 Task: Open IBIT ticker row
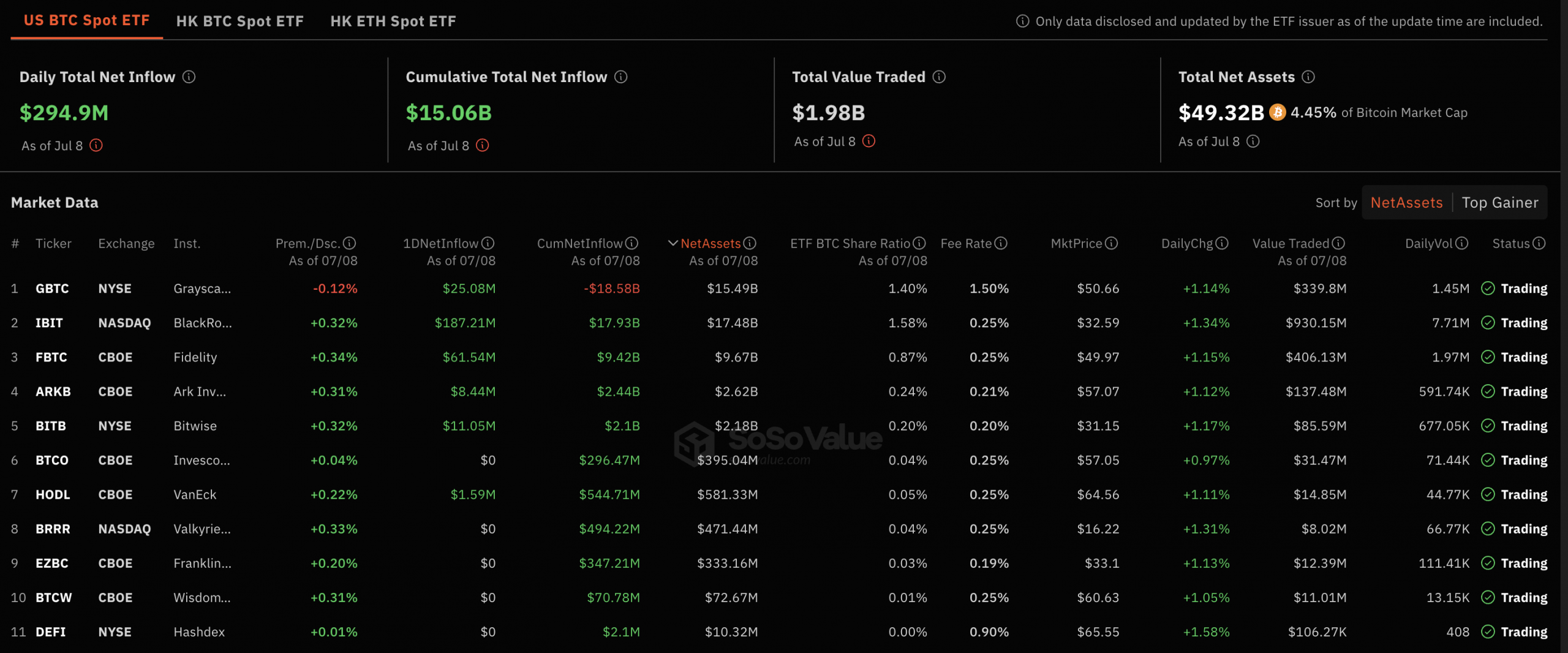[779, 322]
